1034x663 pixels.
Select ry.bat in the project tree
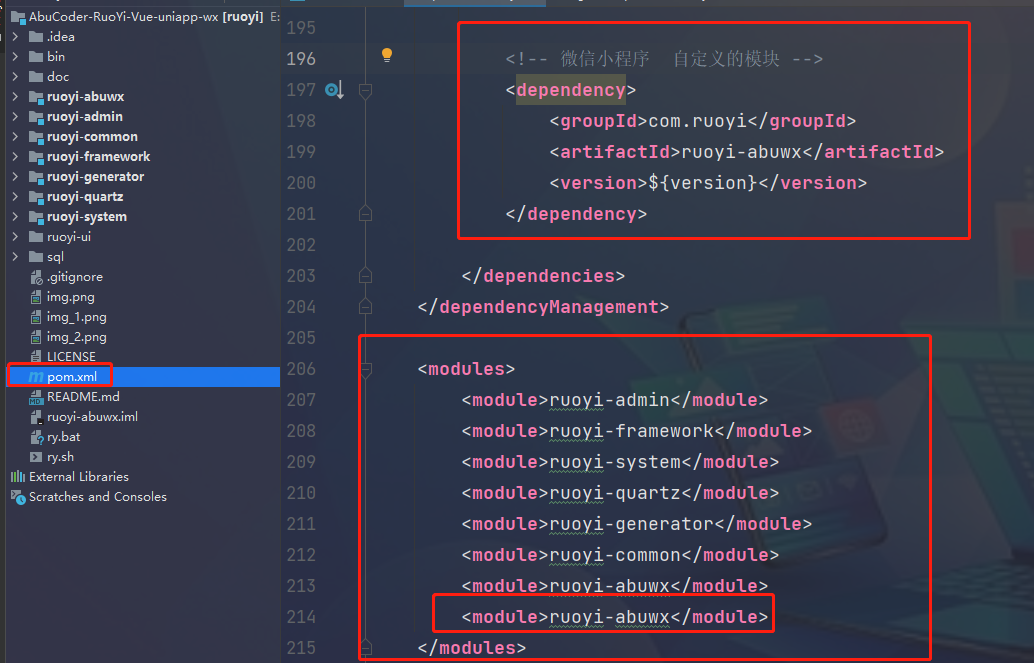click(63, 437)
